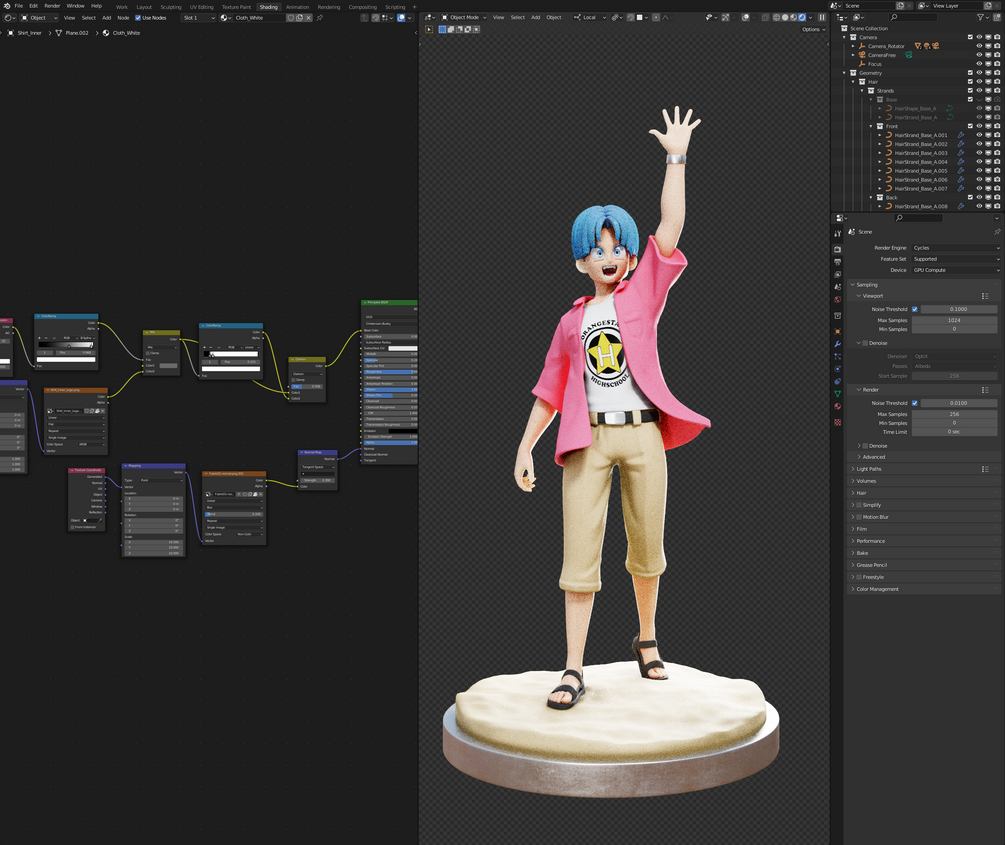The height and width of the screenshot is (845, 1005).
Task: Open the Texture properties checker icon
Action: pyautogui.click(x=838, y=422)
